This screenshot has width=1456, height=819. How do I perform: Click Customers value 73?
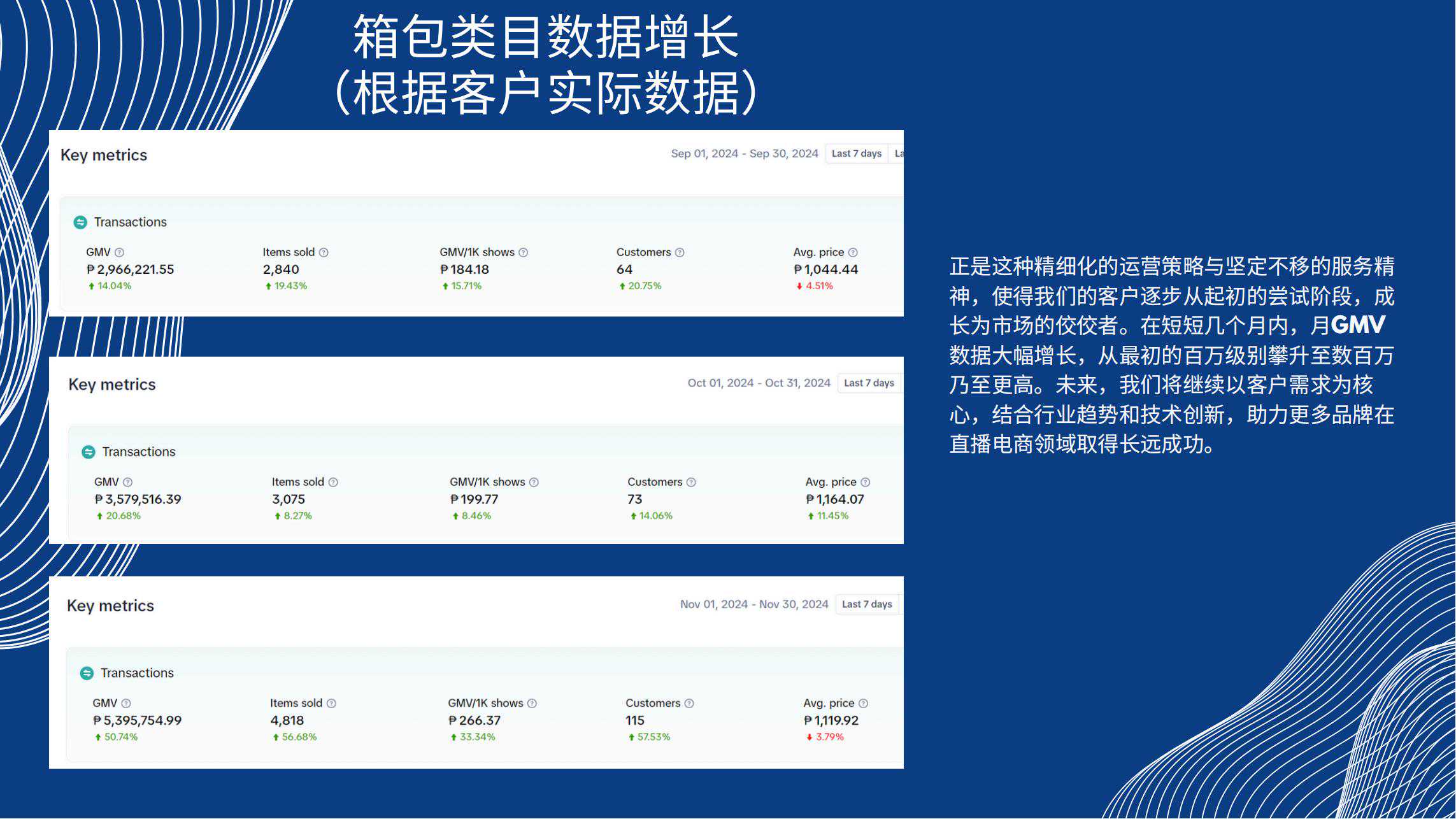[635, 500]
